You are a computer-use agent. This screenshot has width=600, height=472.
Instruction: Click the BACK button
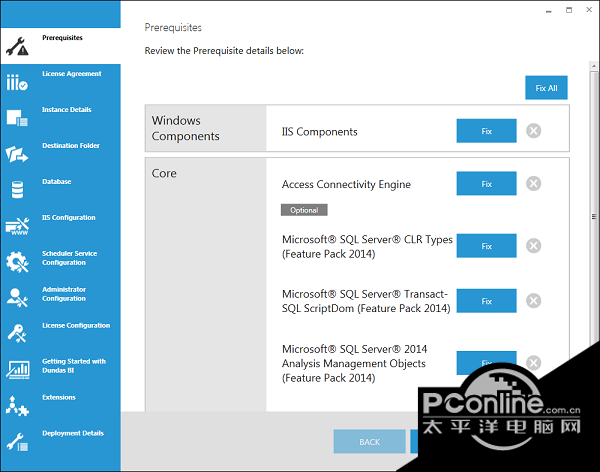(x=369, y=441)
